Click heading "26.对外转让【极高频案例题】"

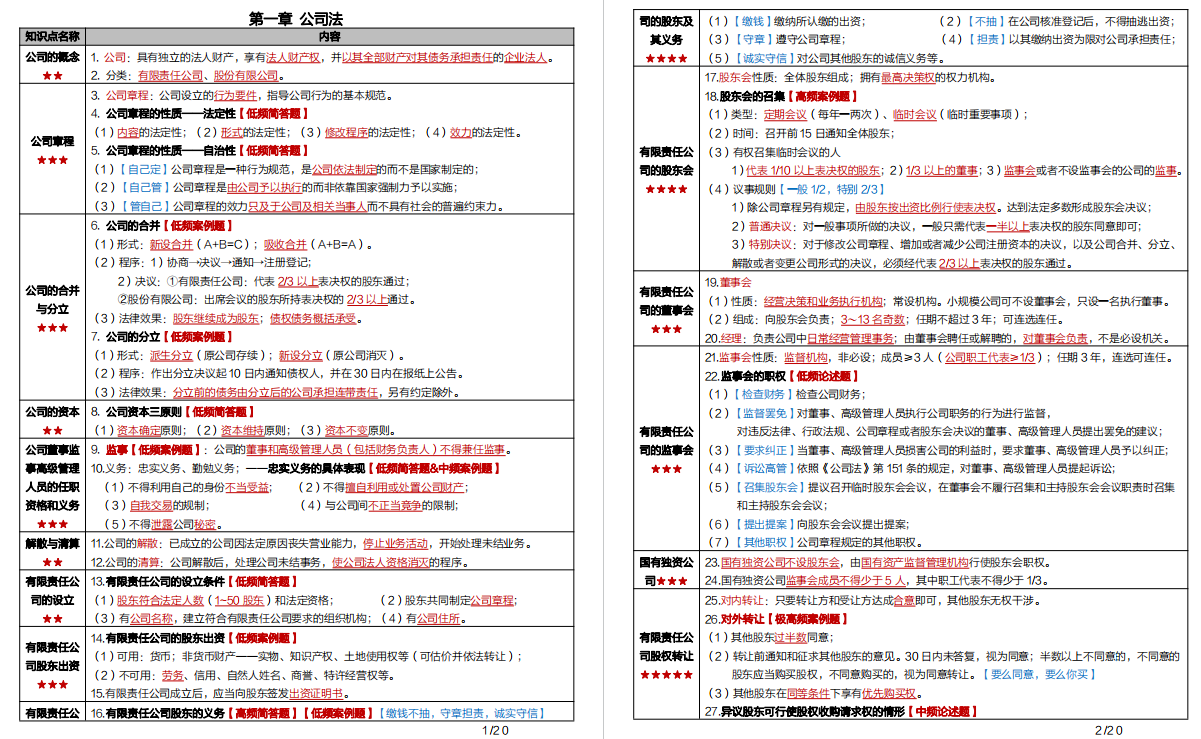(x=776, y=619)
